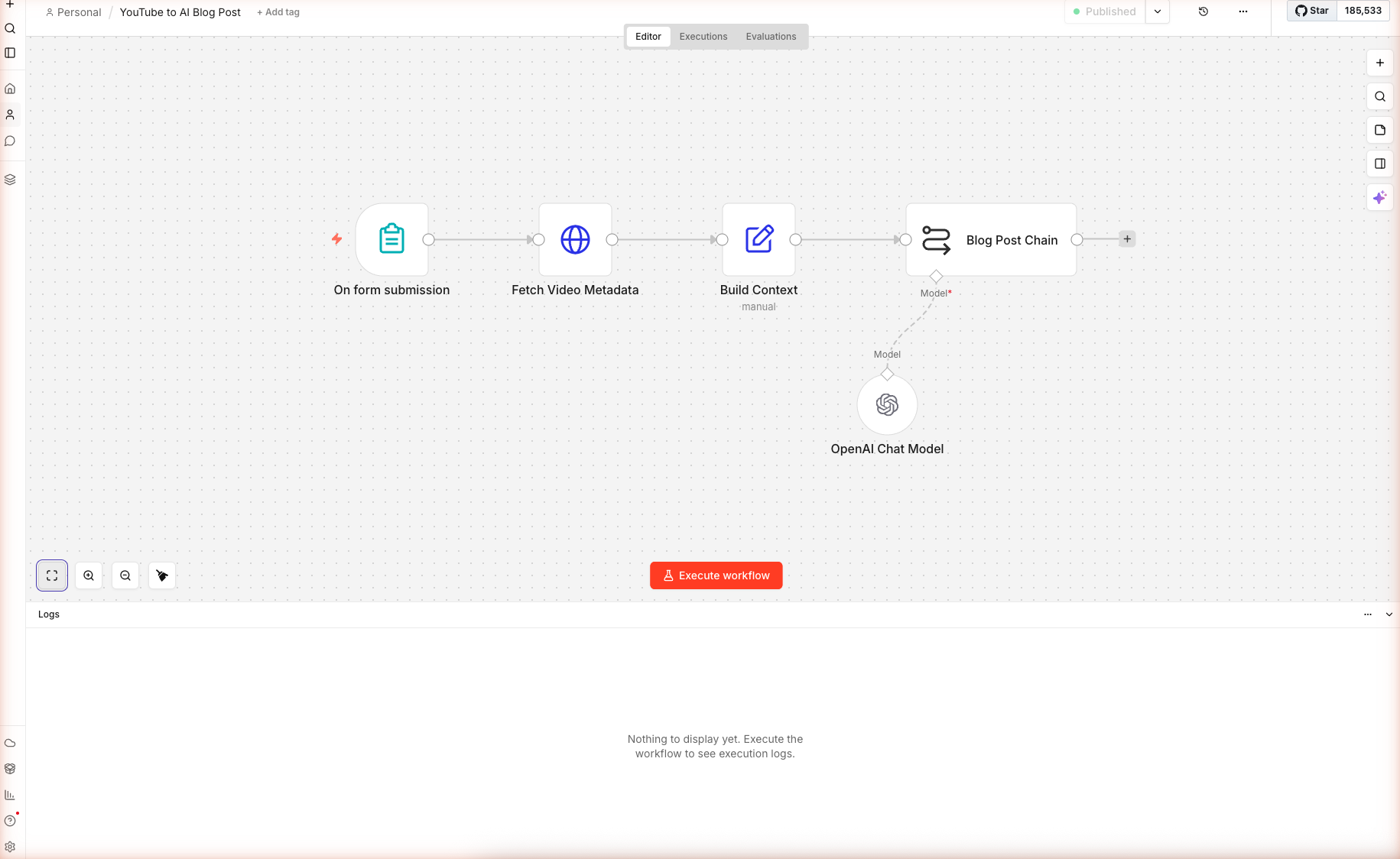Zoom in on the canvas
Screen dimensions: 1400x859
point(89,575)
